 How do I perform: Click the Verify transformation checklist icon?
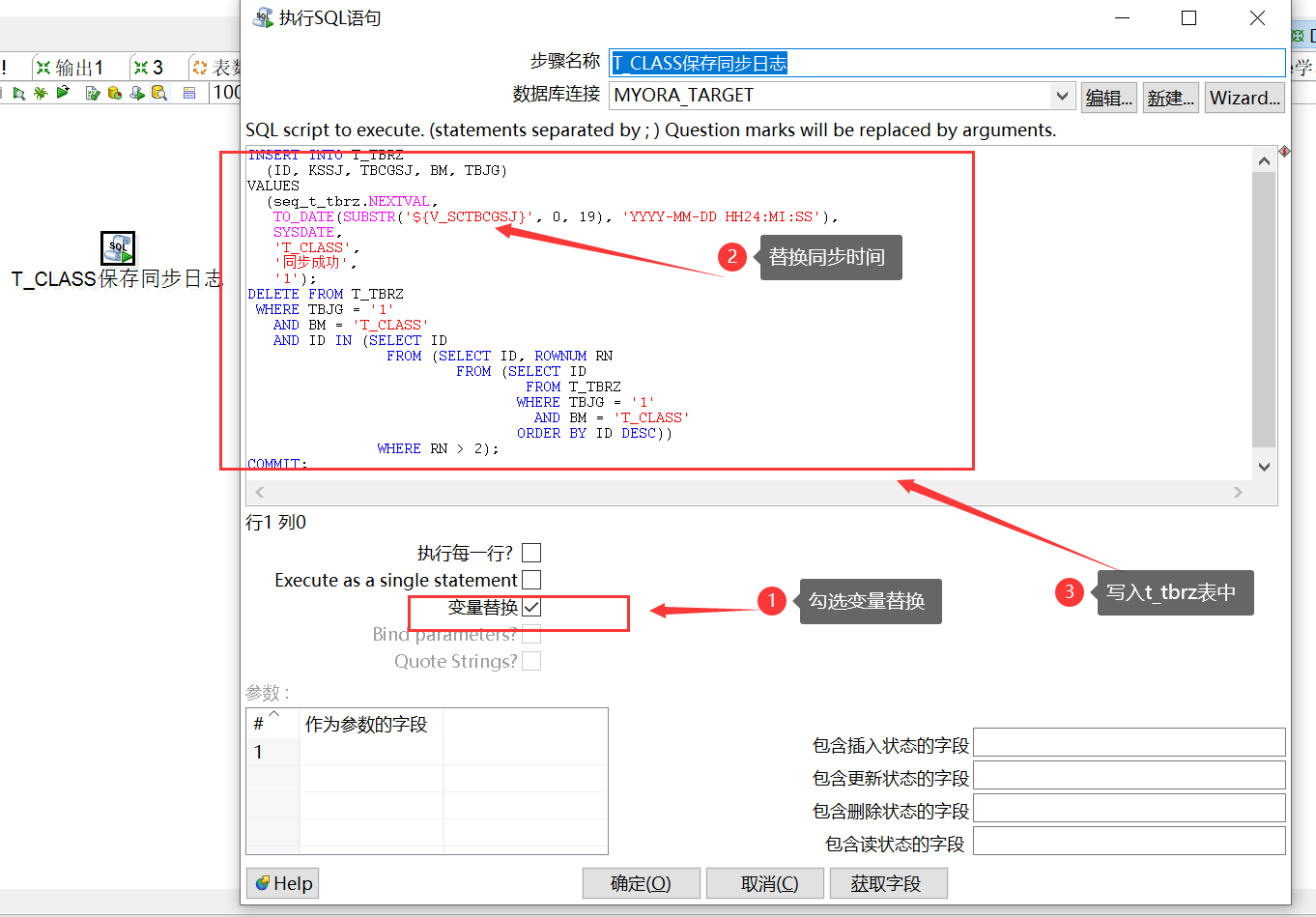[93, 93]
